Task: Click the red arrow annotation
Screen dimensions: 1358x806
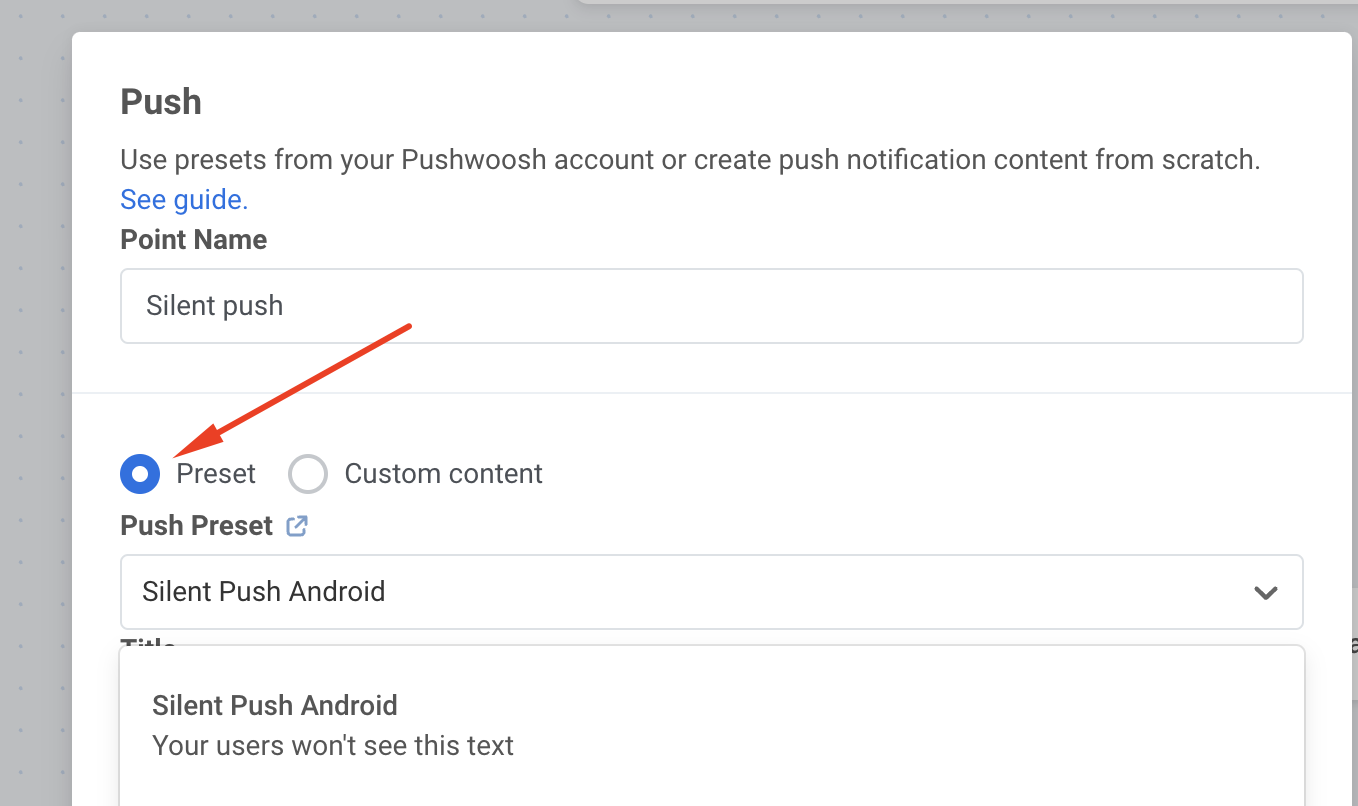Action: [x=300, y=382]
